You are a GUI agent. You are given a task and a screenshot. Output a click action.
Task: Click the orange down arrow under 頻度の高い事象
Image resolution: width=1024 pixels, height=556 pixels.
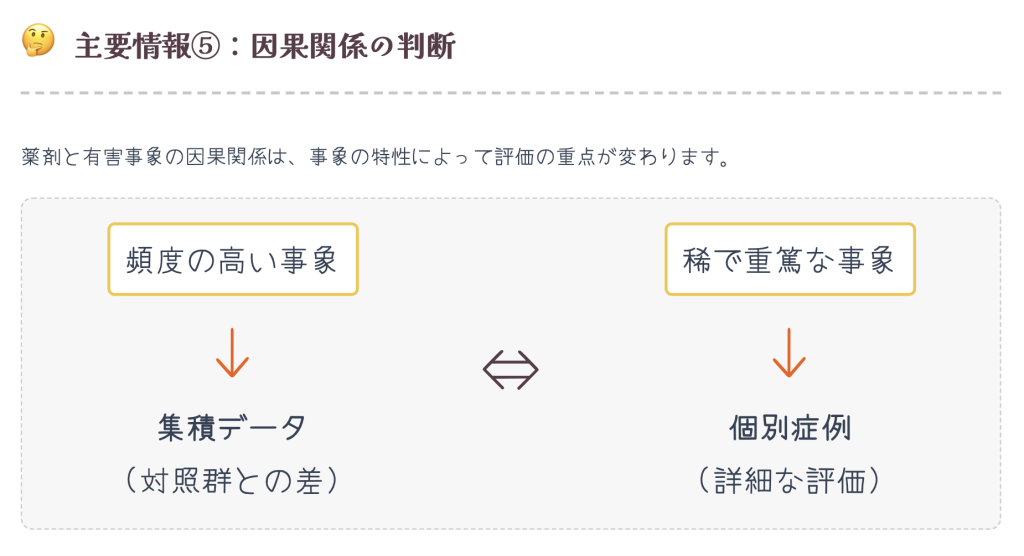[232, 352]
